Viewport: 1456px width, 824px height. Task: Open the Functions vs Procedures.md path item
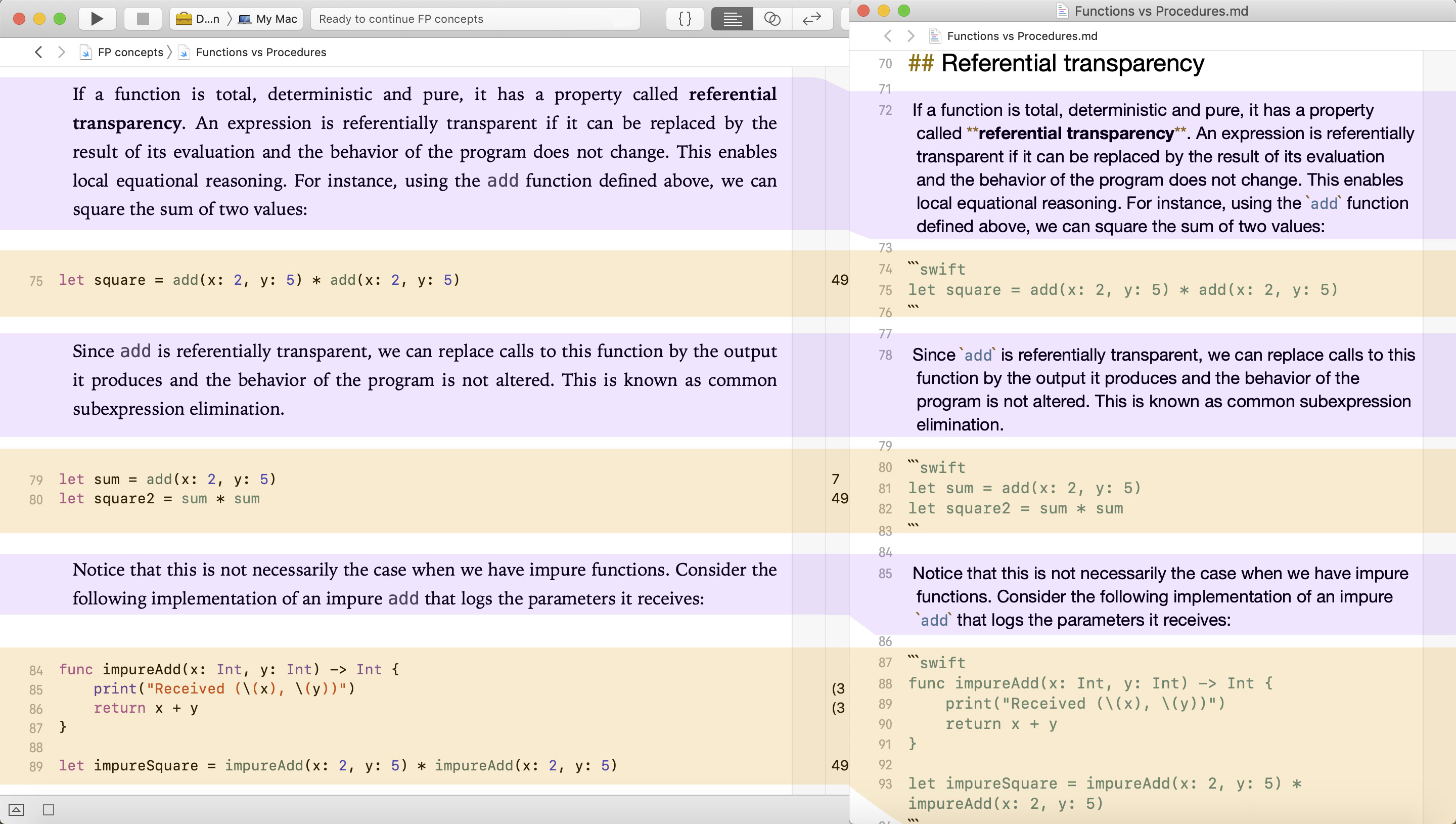[x=1022, y=35]
